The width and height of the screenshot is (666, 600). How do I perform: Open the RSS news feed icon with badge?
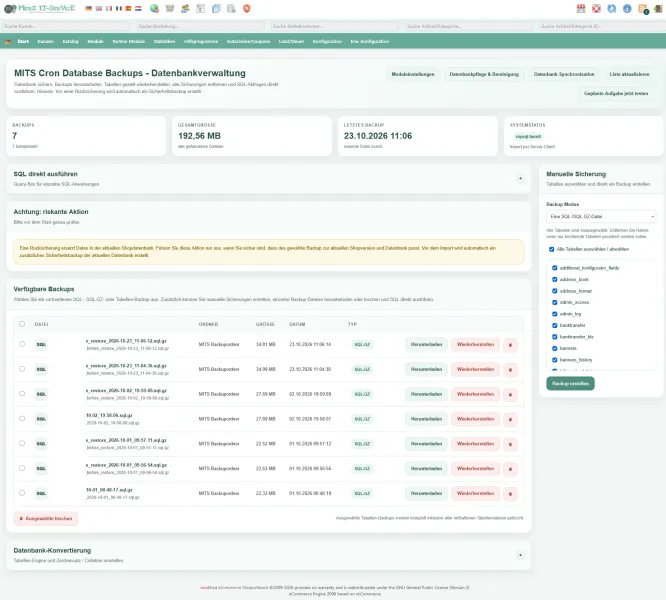coord(643,9)
